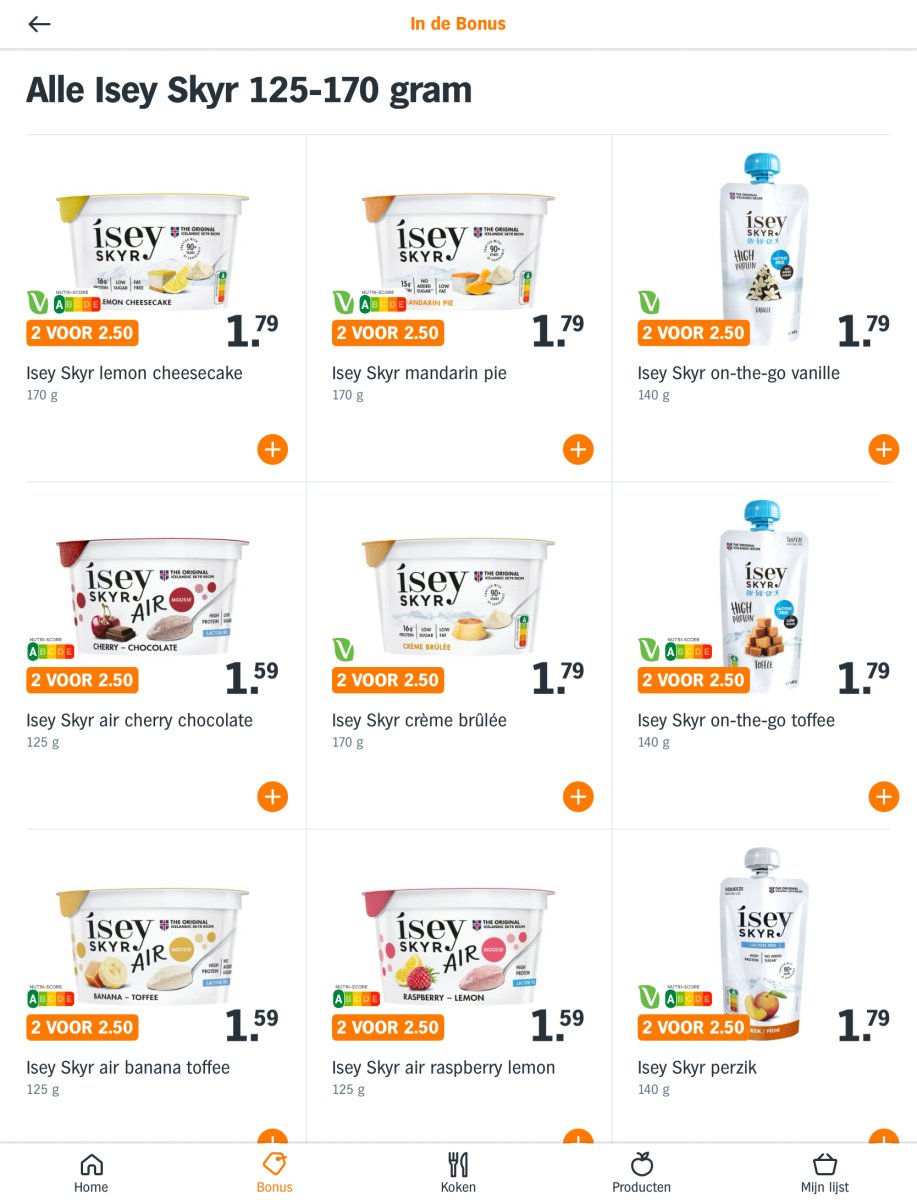The width and height of the screenshot is (917, 1200).
Task: Open the Home tab
Action: coord(91,1172)
